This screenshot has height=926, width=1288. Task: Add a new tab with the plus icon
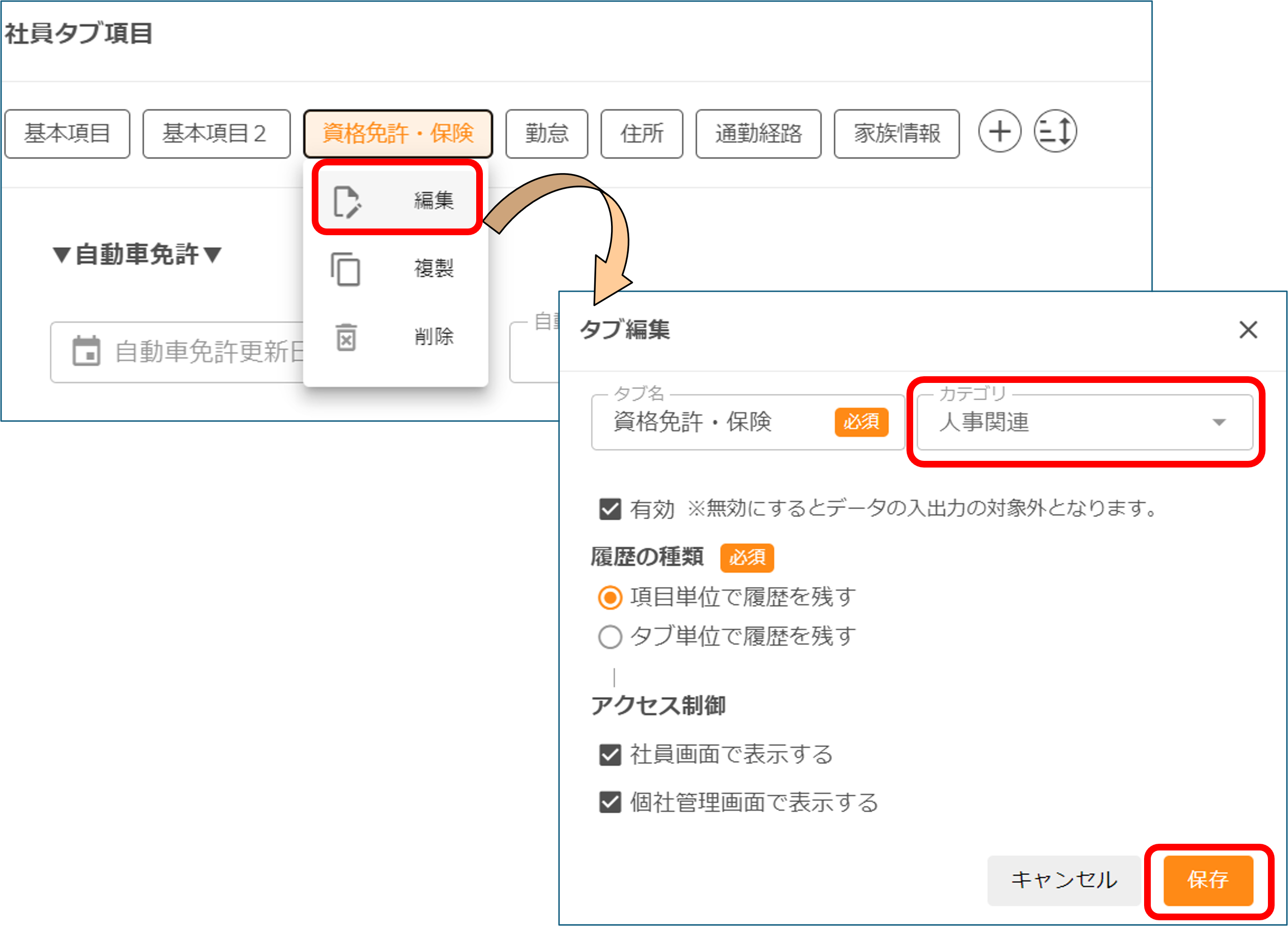(1000, 132)
